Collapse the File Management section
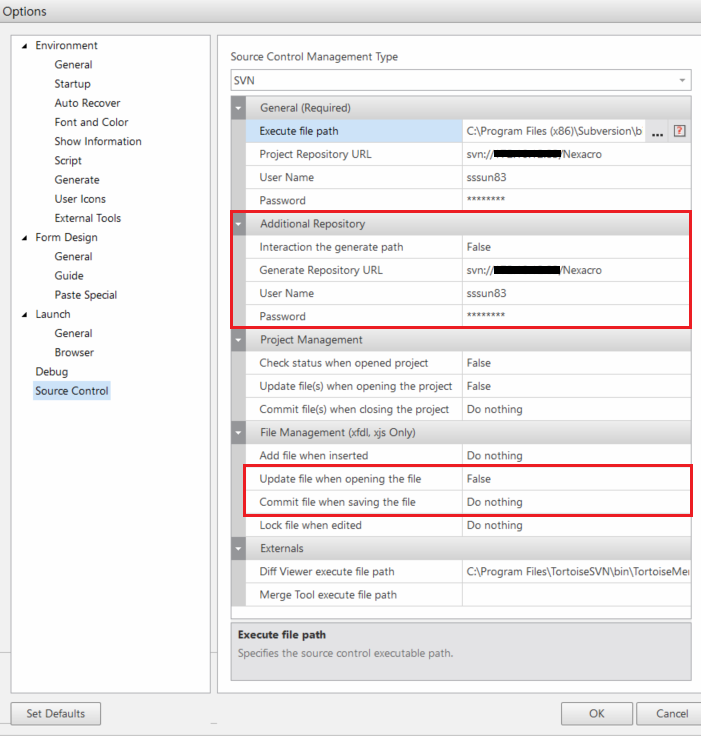This screenshot has height=736, width=701. [239, 433]
